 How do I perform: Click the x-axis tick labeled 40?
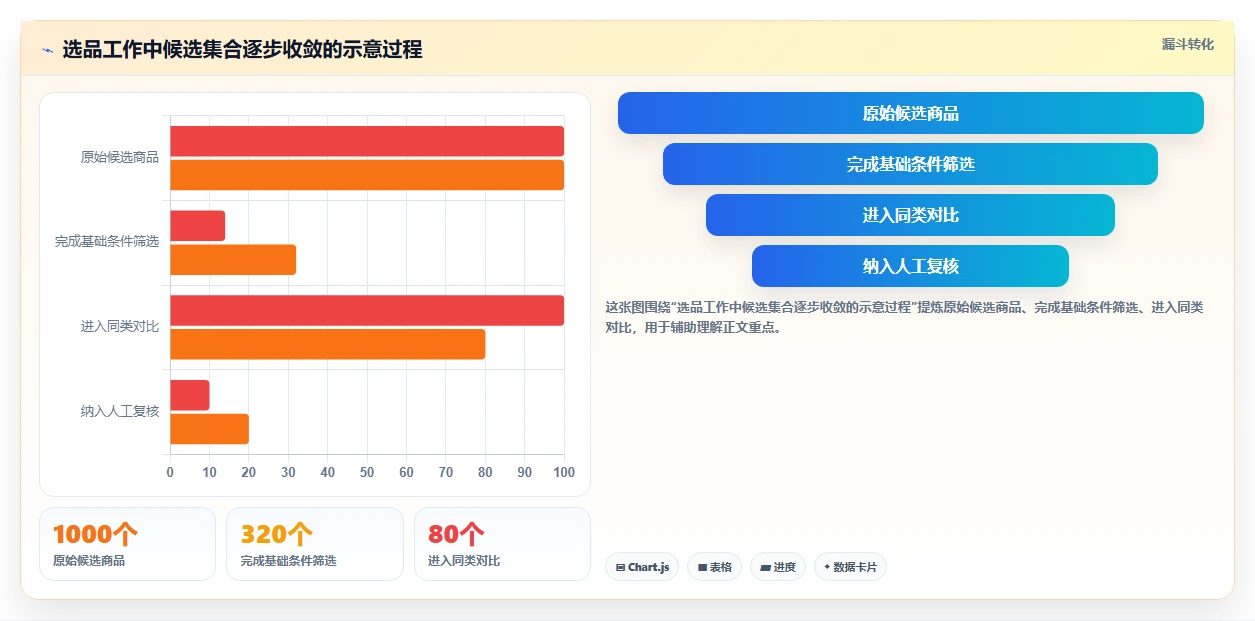click(x=328, y=472)
